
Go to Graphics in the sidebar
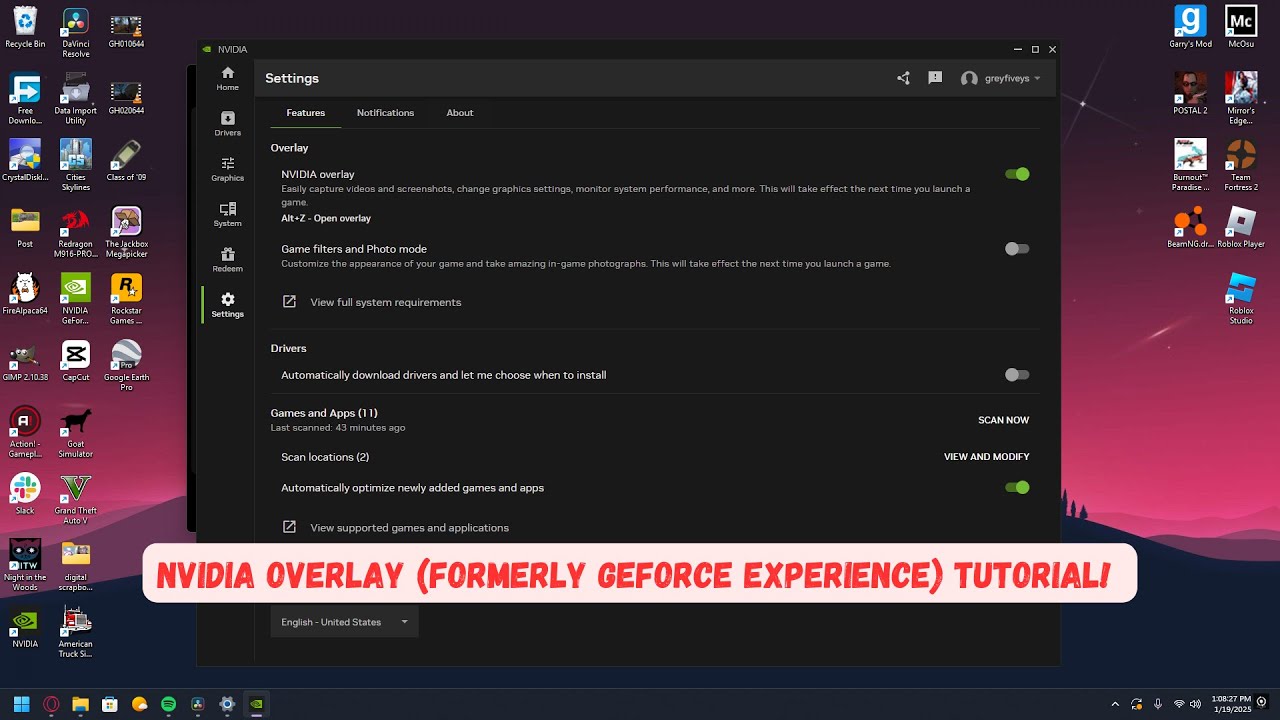(x=227, y=169)
